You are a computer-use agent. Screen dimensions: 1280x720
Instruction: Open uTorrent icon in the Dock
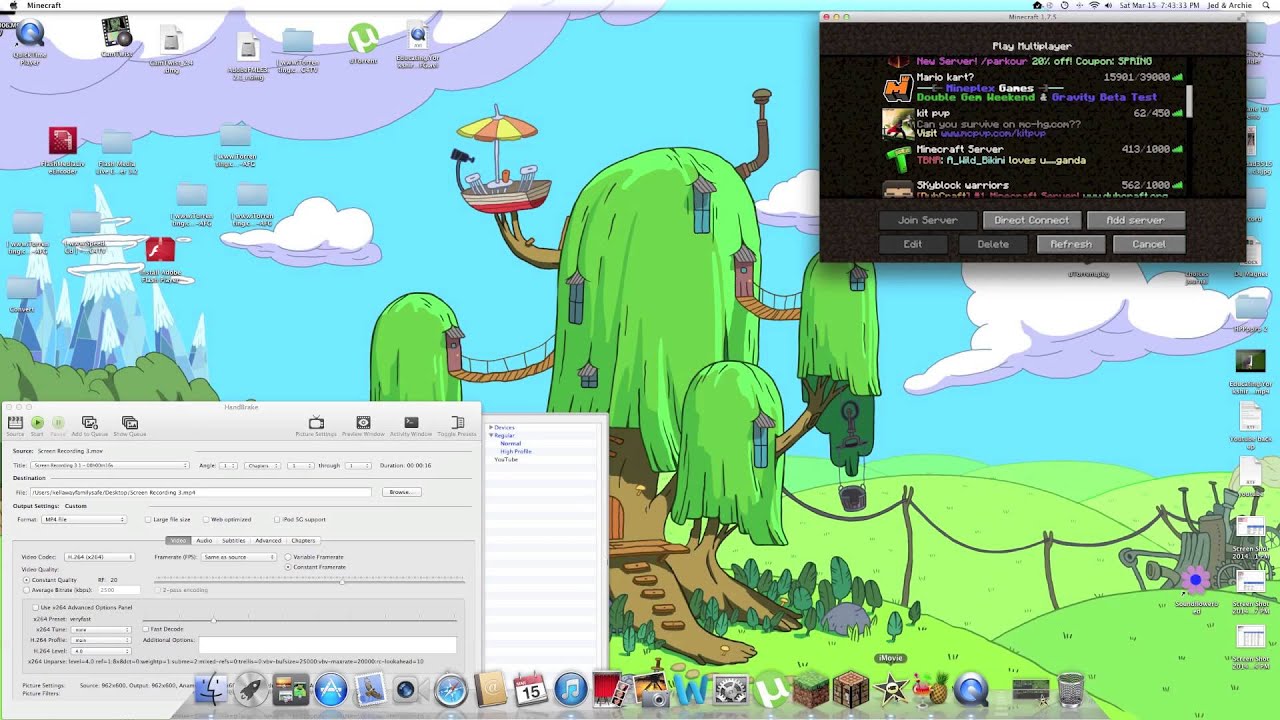pos(771,689)
